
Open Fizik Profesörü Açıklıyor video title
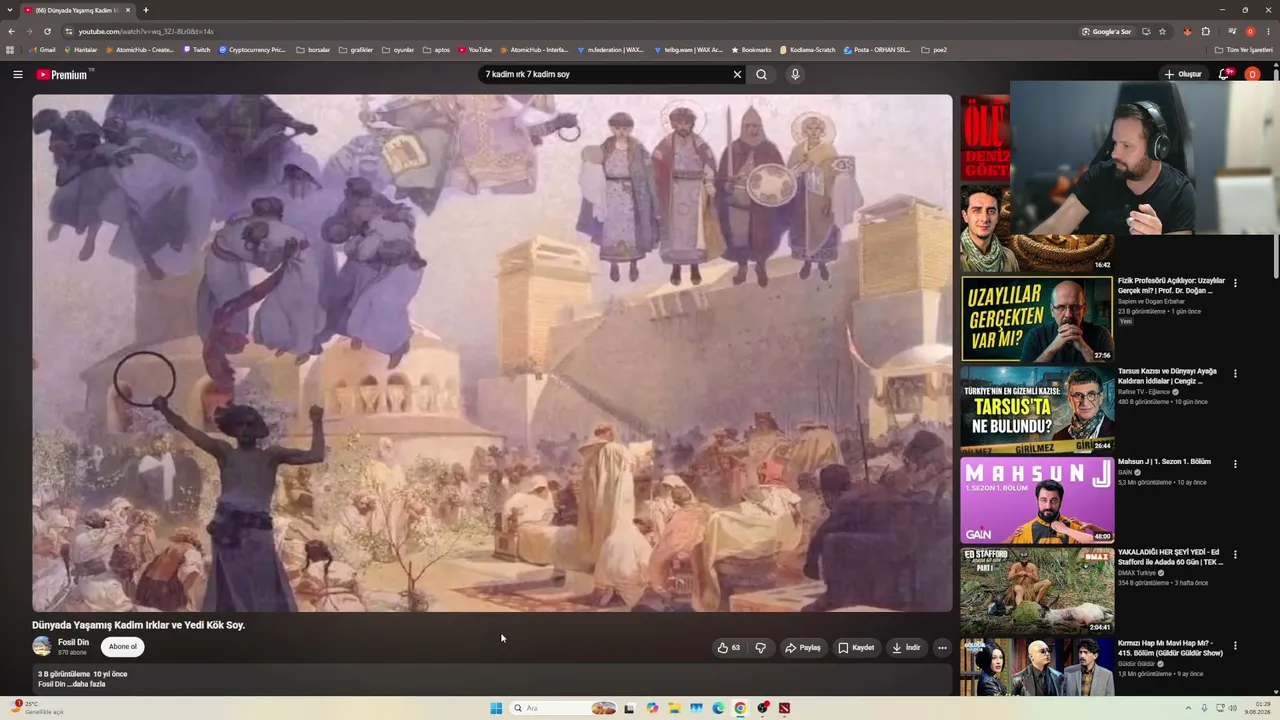[1171, 285]
